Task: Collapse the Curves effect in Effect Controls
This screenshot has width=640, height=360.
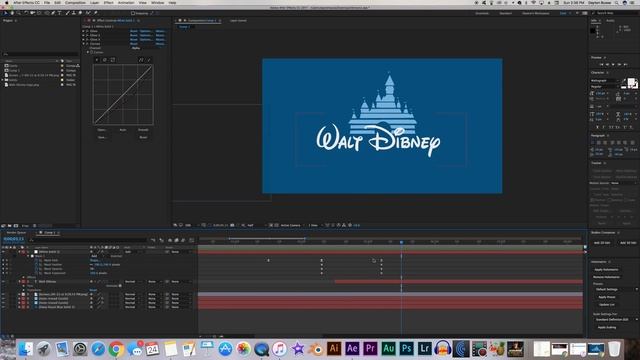Action: pyautogui.click(x=83, y=44)
